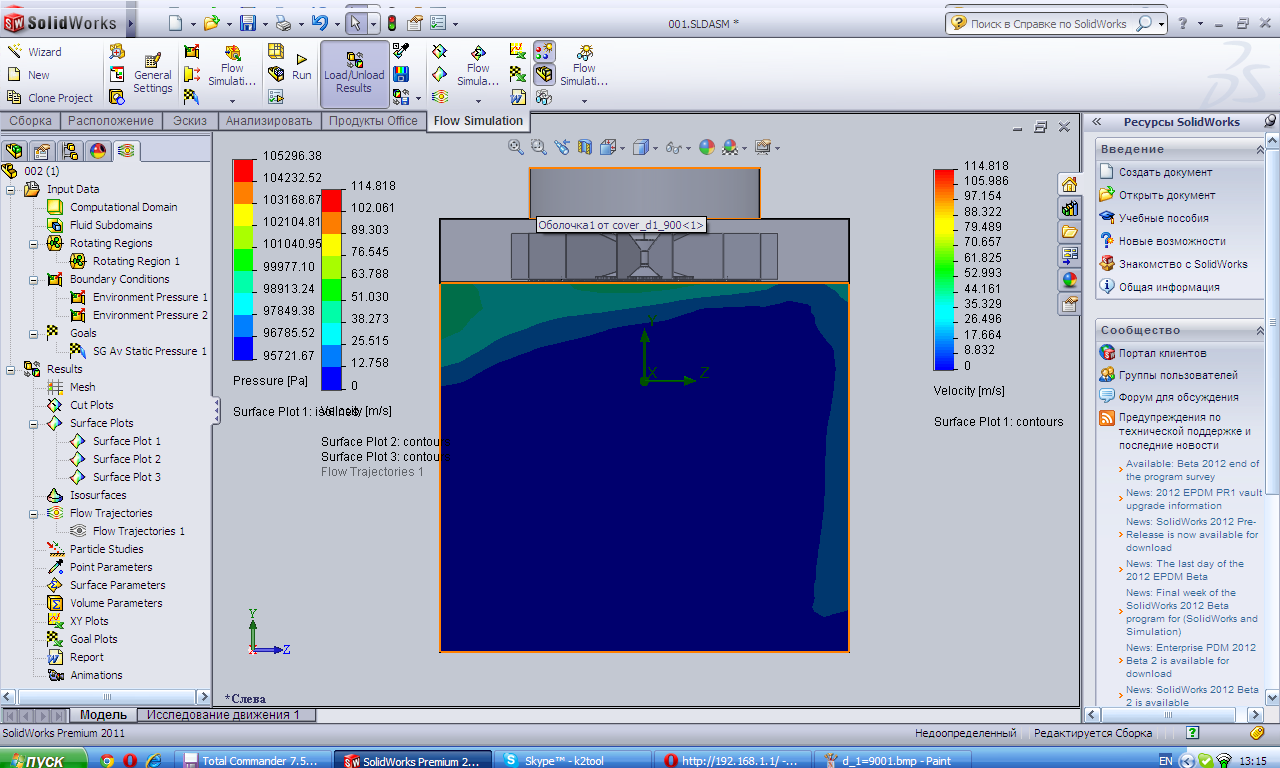Open the Исследование движения 1 tab
The image size is (1280, 768).
click(x=223, y=715)
